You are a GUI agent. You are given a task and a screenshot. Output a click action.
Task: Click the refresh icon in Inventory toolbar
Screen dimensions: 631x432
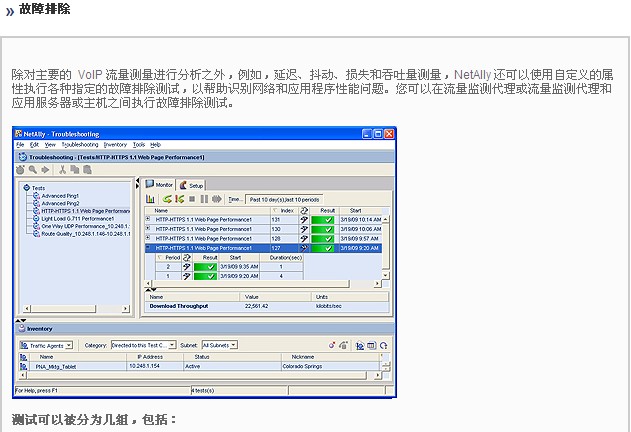coord(383,344)
